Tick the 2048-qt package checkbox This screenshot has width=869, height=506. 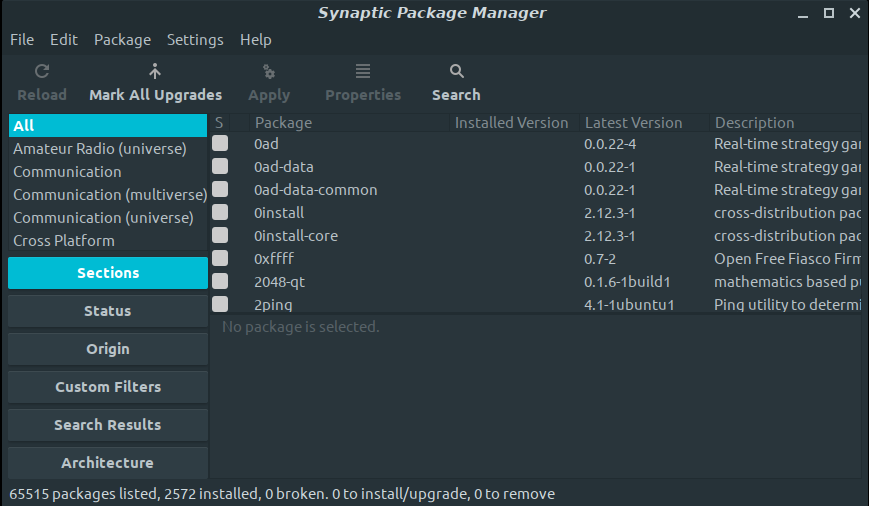tap(220, 282)
